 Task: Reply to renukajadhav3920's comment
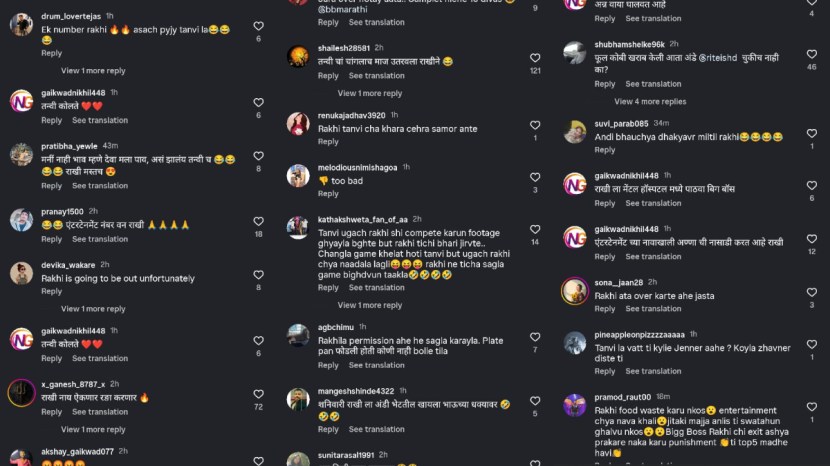[x=328, y=141]
